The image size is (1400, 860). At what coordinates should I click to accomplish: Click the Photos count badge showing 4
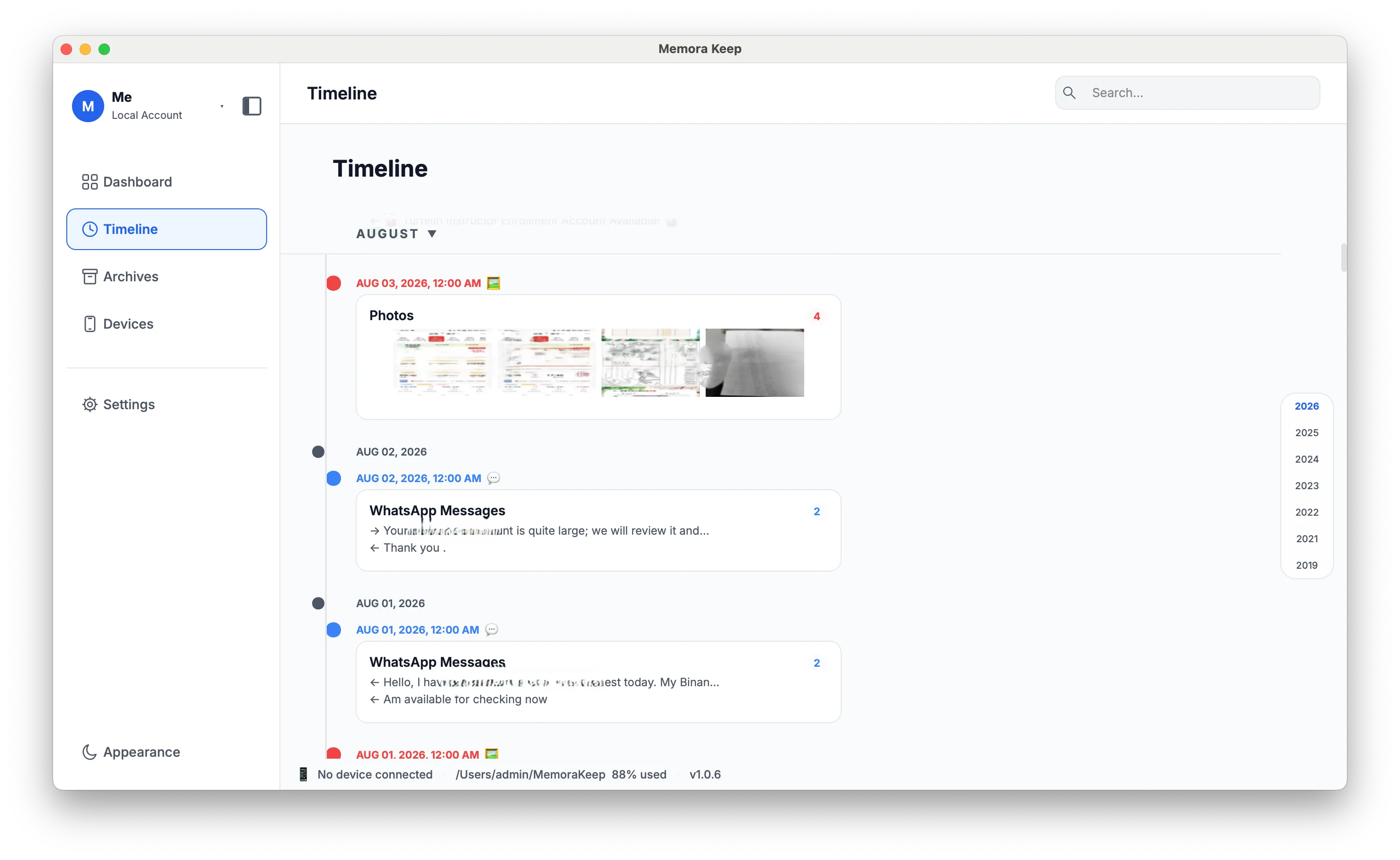tap(817, 316)
